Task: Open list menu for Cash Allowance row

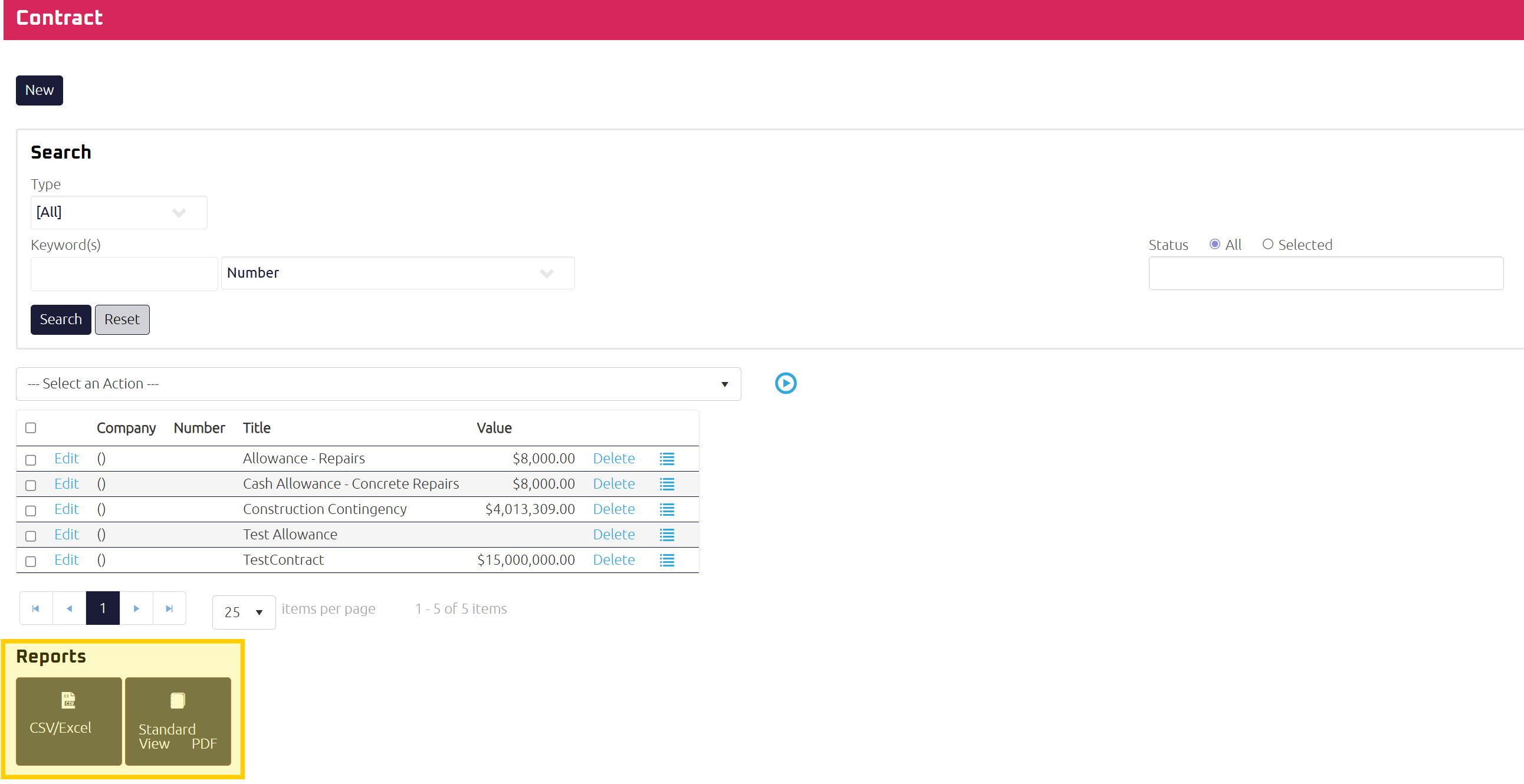Action: (x=666, y=484)
